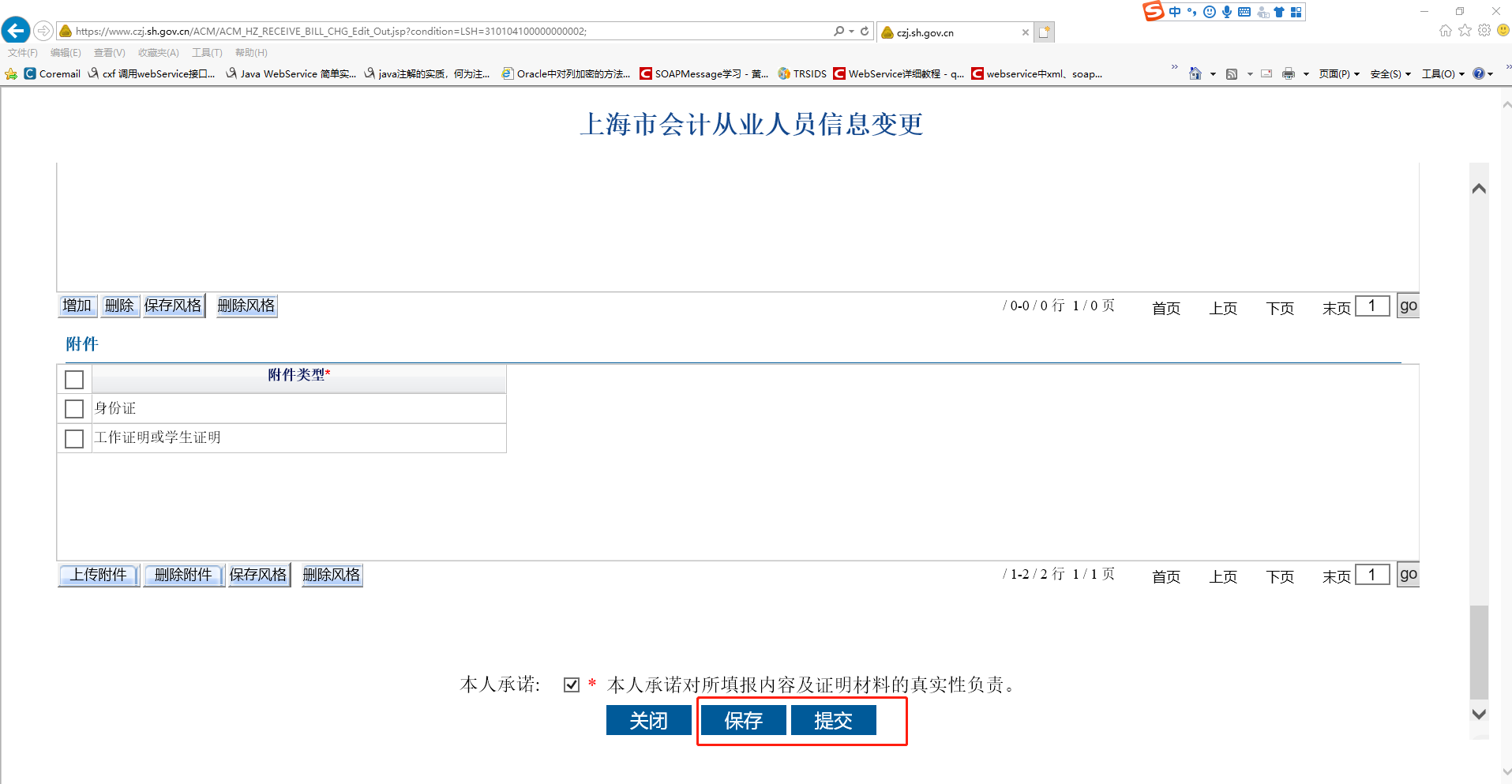This screenshot has height=784, width=1512.
Task: Click the home icon in command bar
Action: [1195, 73]
